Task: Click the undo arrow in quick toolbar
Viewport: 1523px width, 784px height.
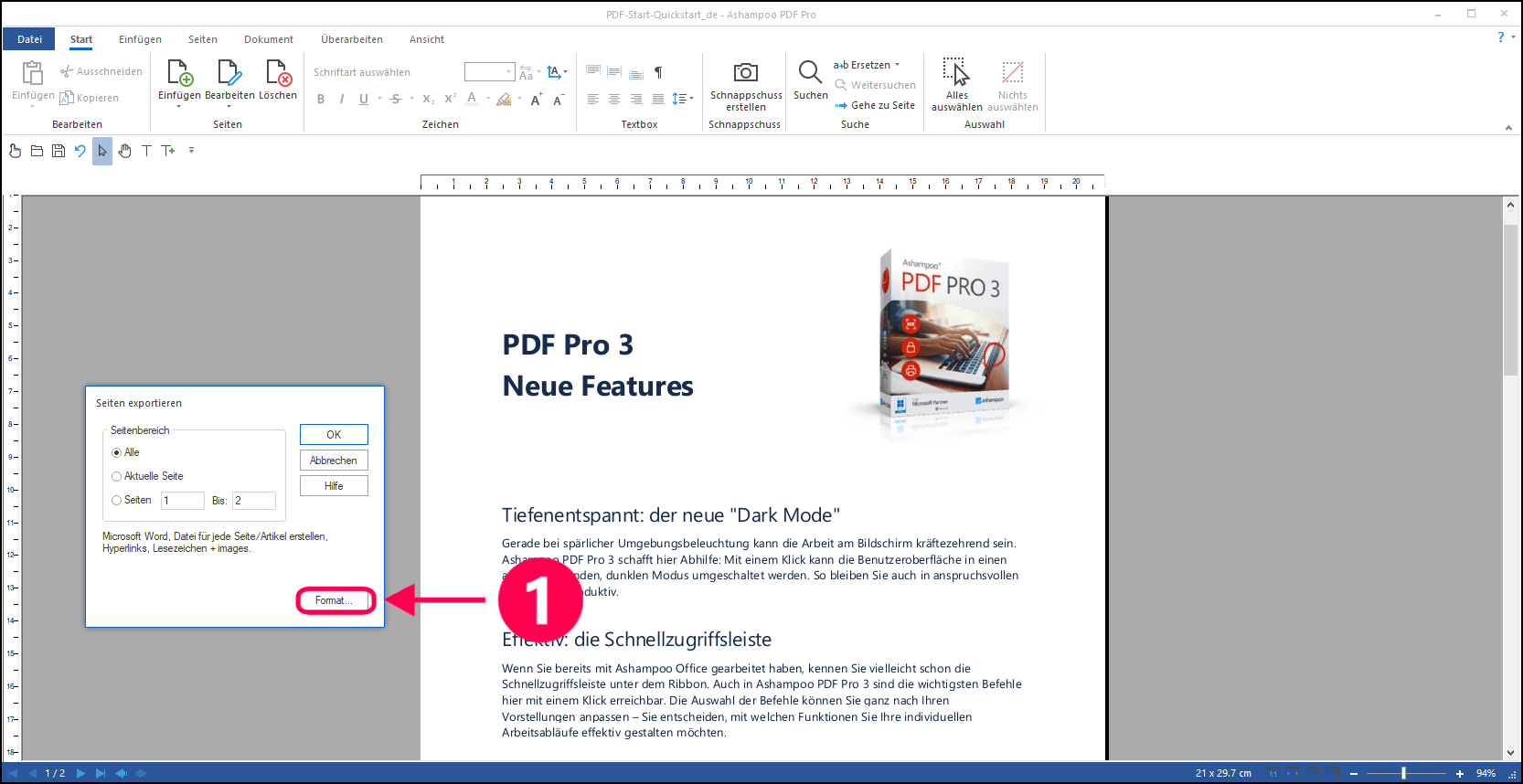Action: click(x=80, y=151)
